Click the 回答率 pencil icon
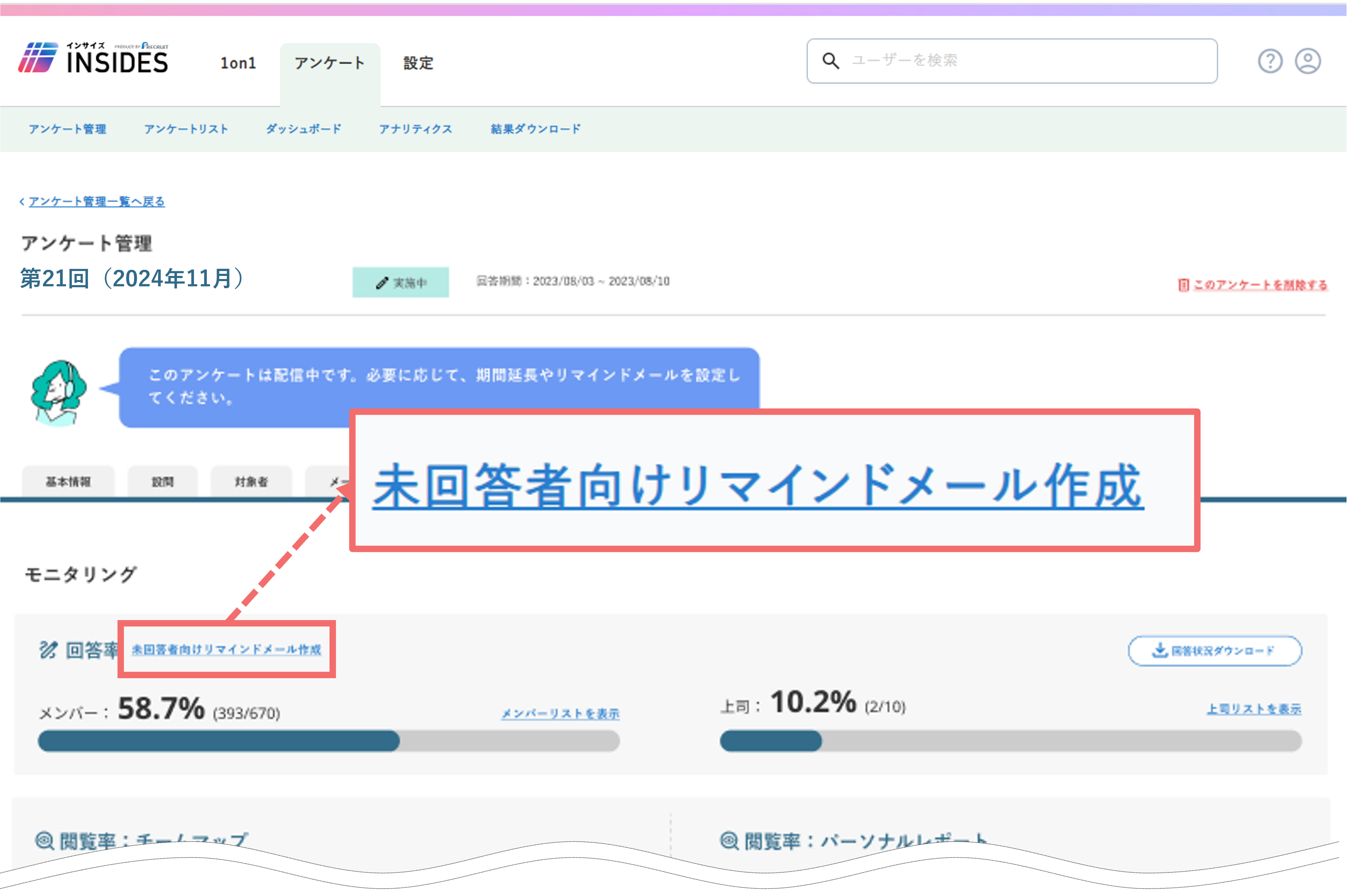1349x896 pixels. [48, 650]
